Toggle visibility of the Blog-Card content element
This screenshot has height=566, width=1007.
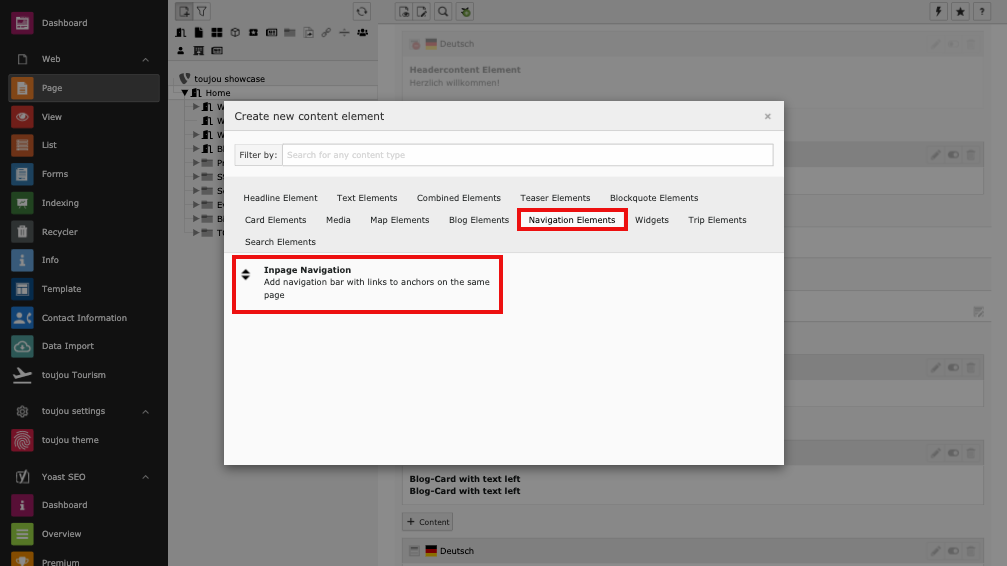pos(953,453)
